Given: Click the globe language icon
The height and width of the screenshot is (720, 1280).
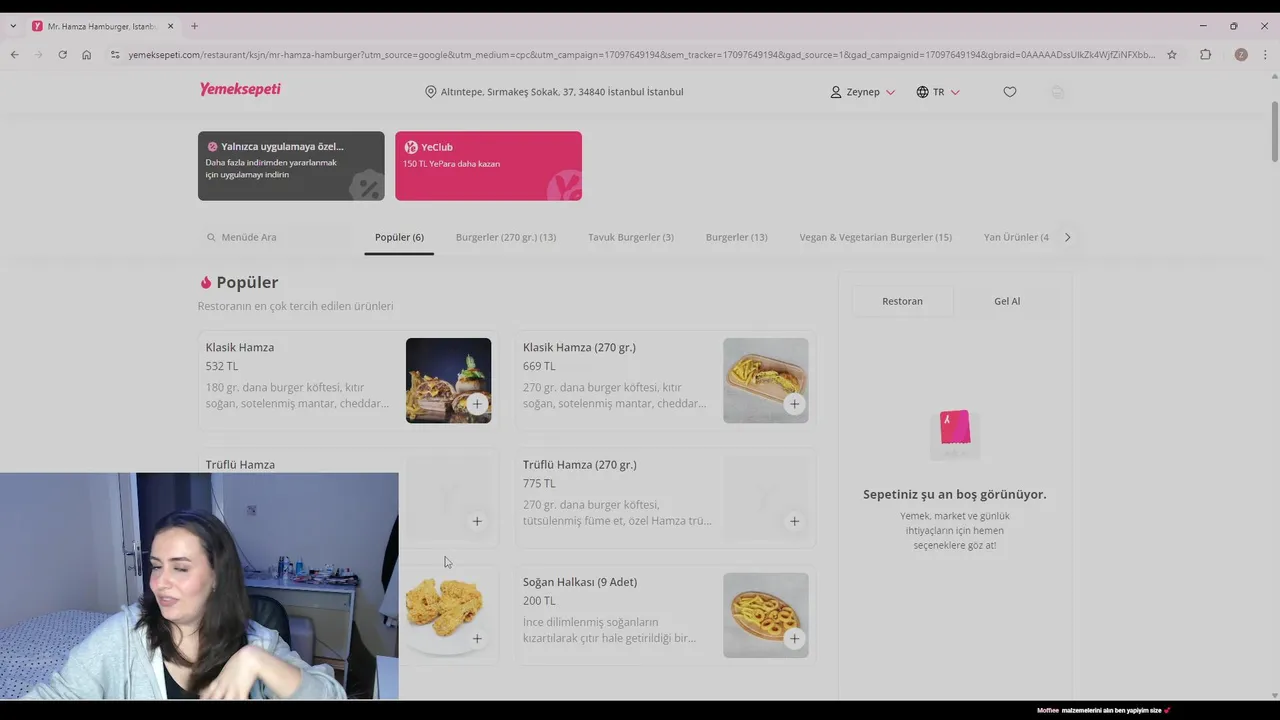Looking at the screenshot, I should [922, 92].
